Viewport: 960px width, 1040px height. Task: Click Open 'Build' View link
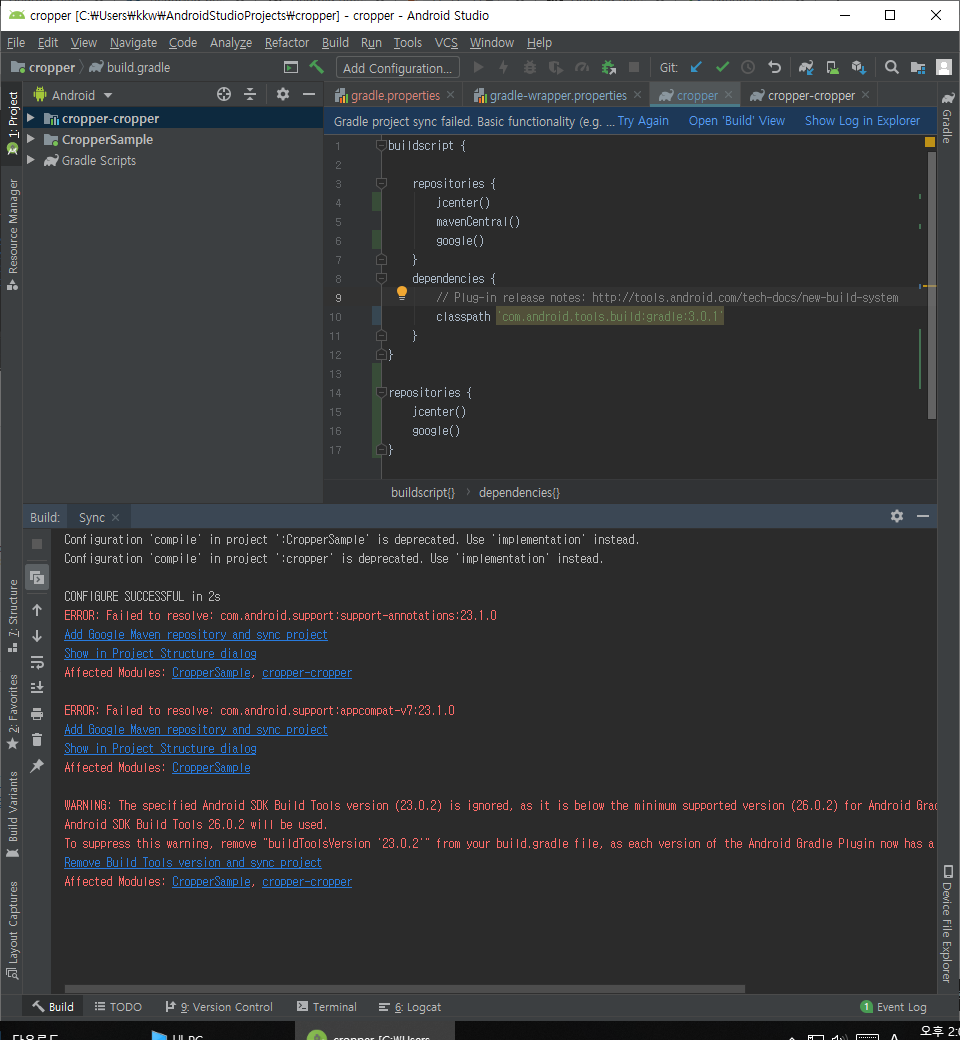(736, 121)
